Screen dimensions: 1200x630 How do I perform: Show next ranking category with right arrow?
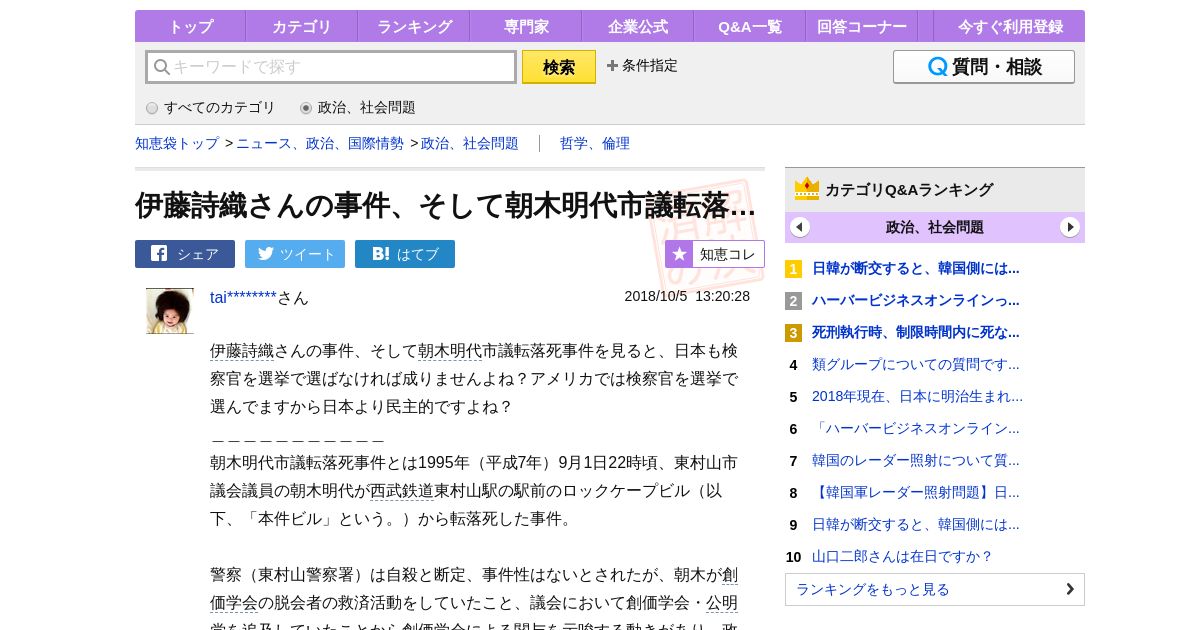tap(1070, 227)
